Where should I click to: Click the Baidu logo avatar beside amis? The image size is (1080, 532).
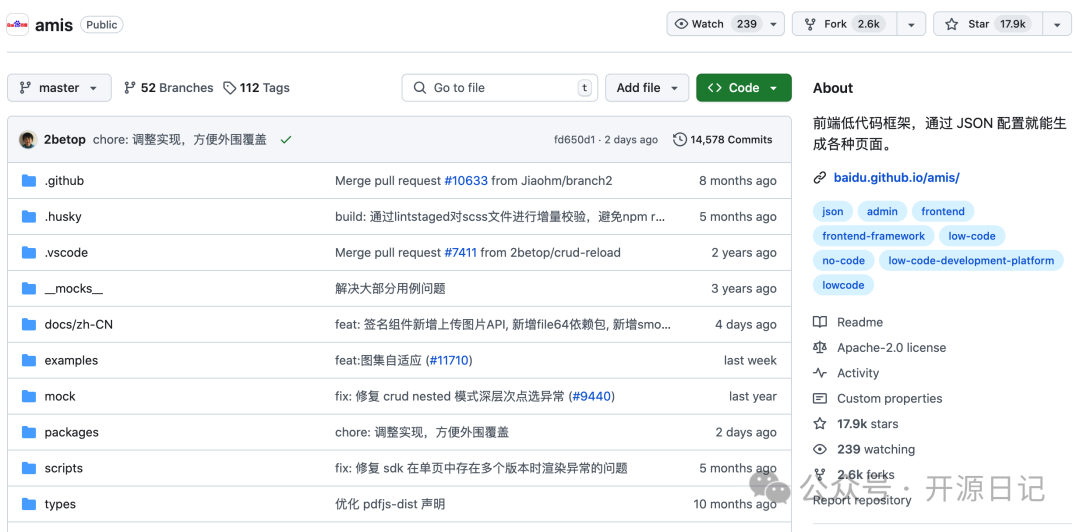click(x=18, y=24)
